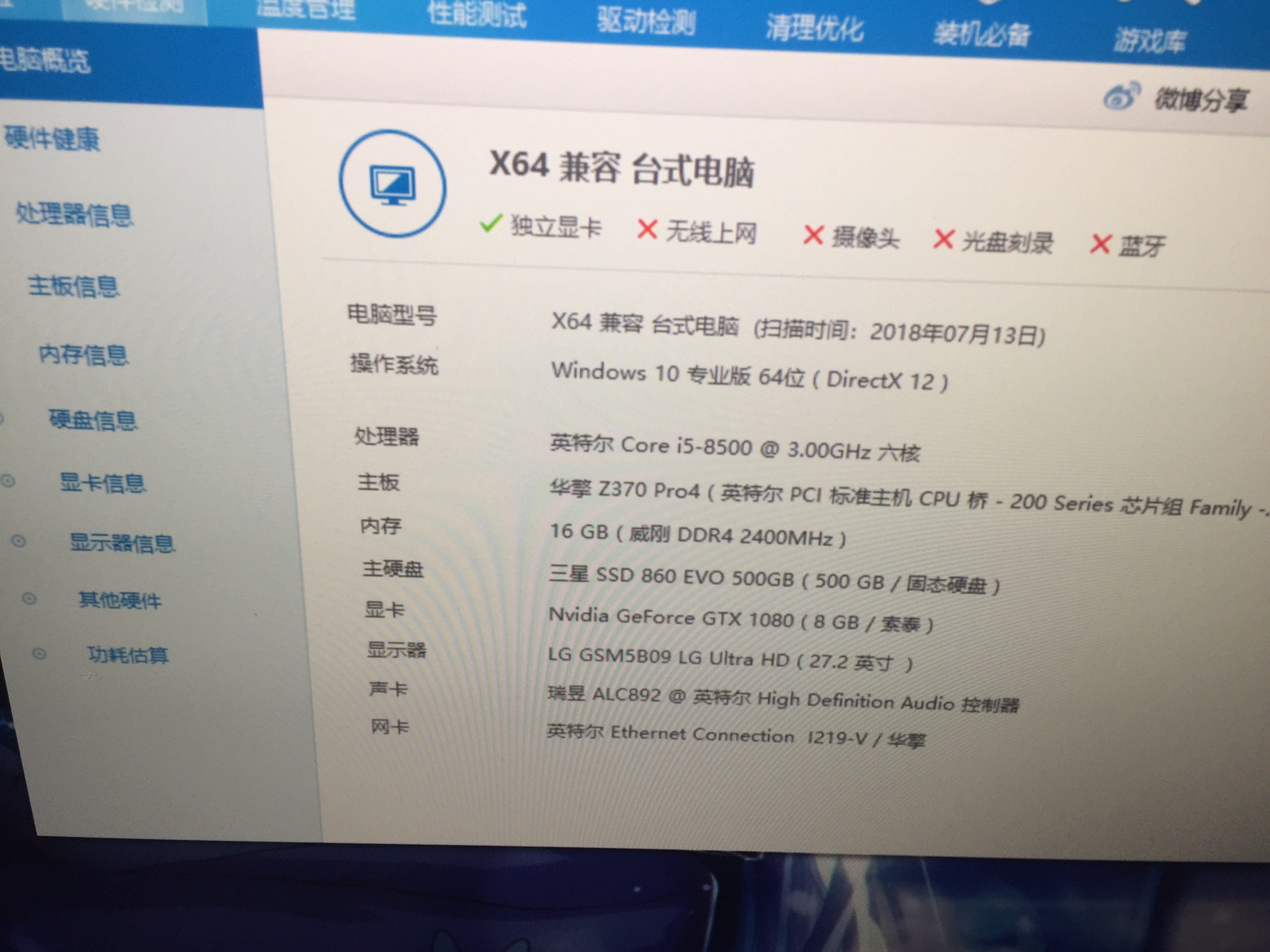Click the green check beside 独立显卡
The width and height of the screenshot is (1270, 952).
click(491, 223)
